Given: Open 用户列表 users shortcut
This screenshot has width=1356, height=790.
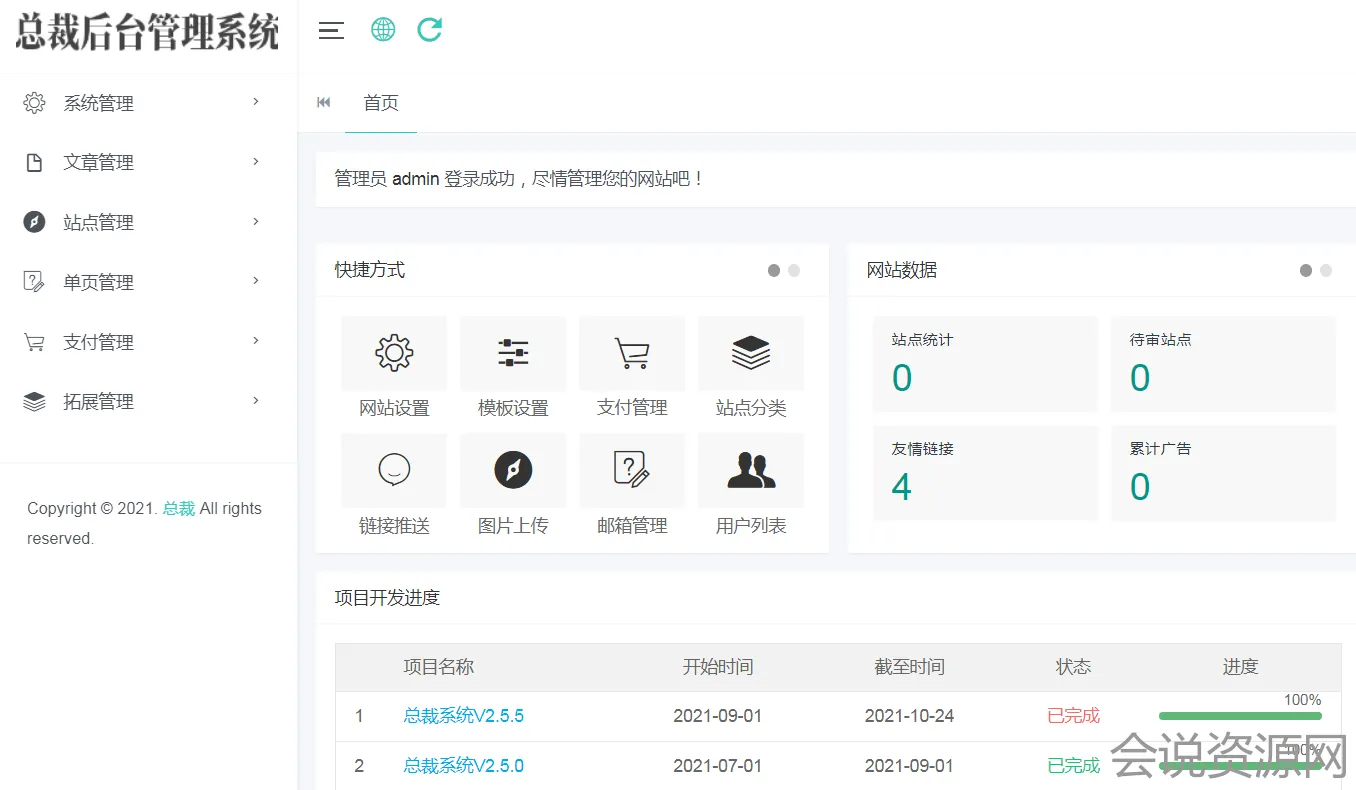Looking at the screenshot, I should click(751, 471).
